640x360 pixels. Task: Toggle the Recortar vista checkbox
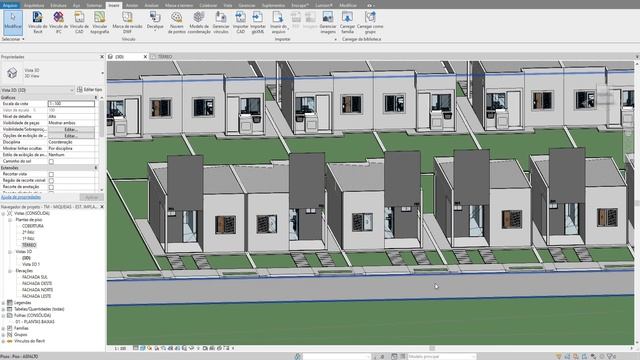point(51,174)
